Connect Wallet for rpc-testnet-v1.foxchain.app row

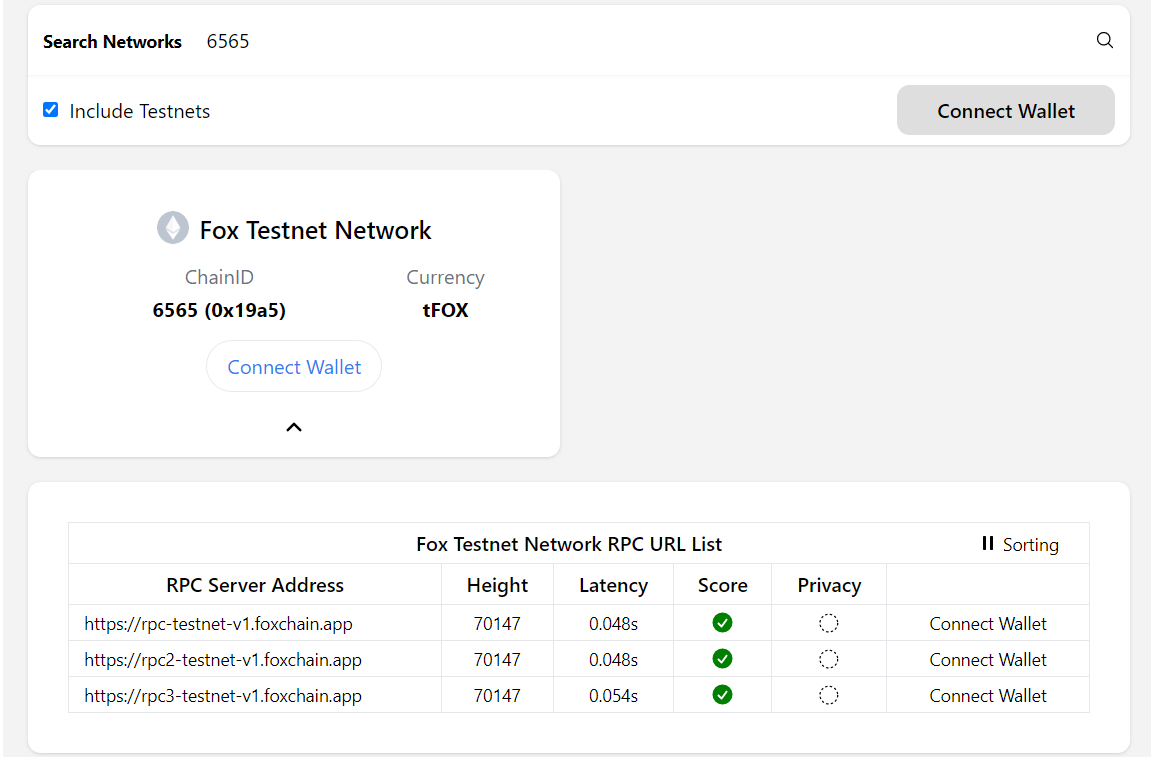point(987,623)
